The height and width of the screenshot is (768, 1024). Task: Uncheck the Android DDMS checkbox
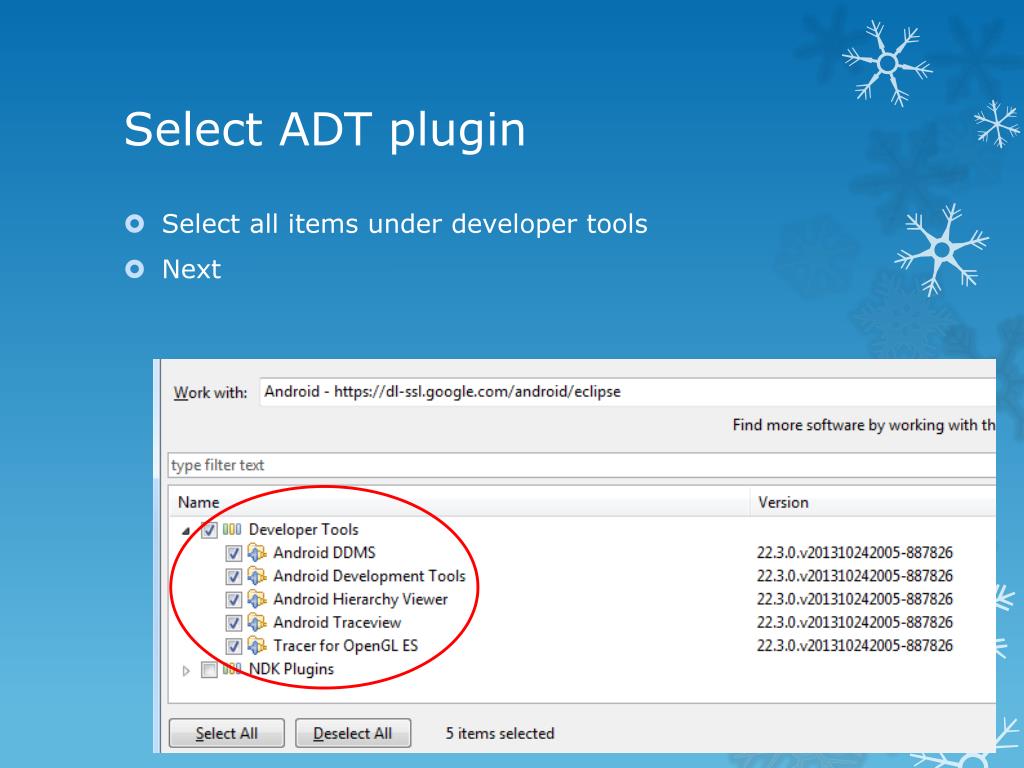click(x=233, y=554)
